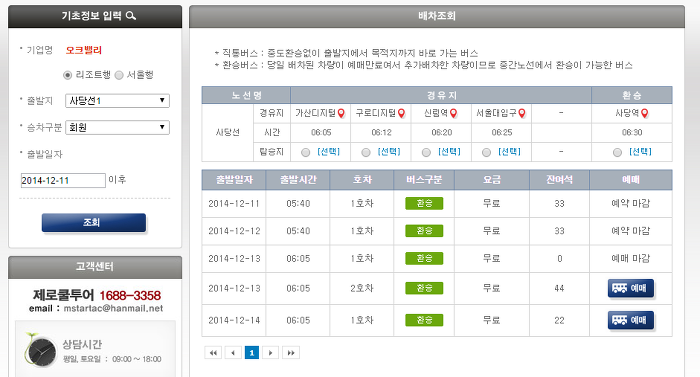Click the 출발시간 column header
The image size is (700, 377).
(298, 180)
